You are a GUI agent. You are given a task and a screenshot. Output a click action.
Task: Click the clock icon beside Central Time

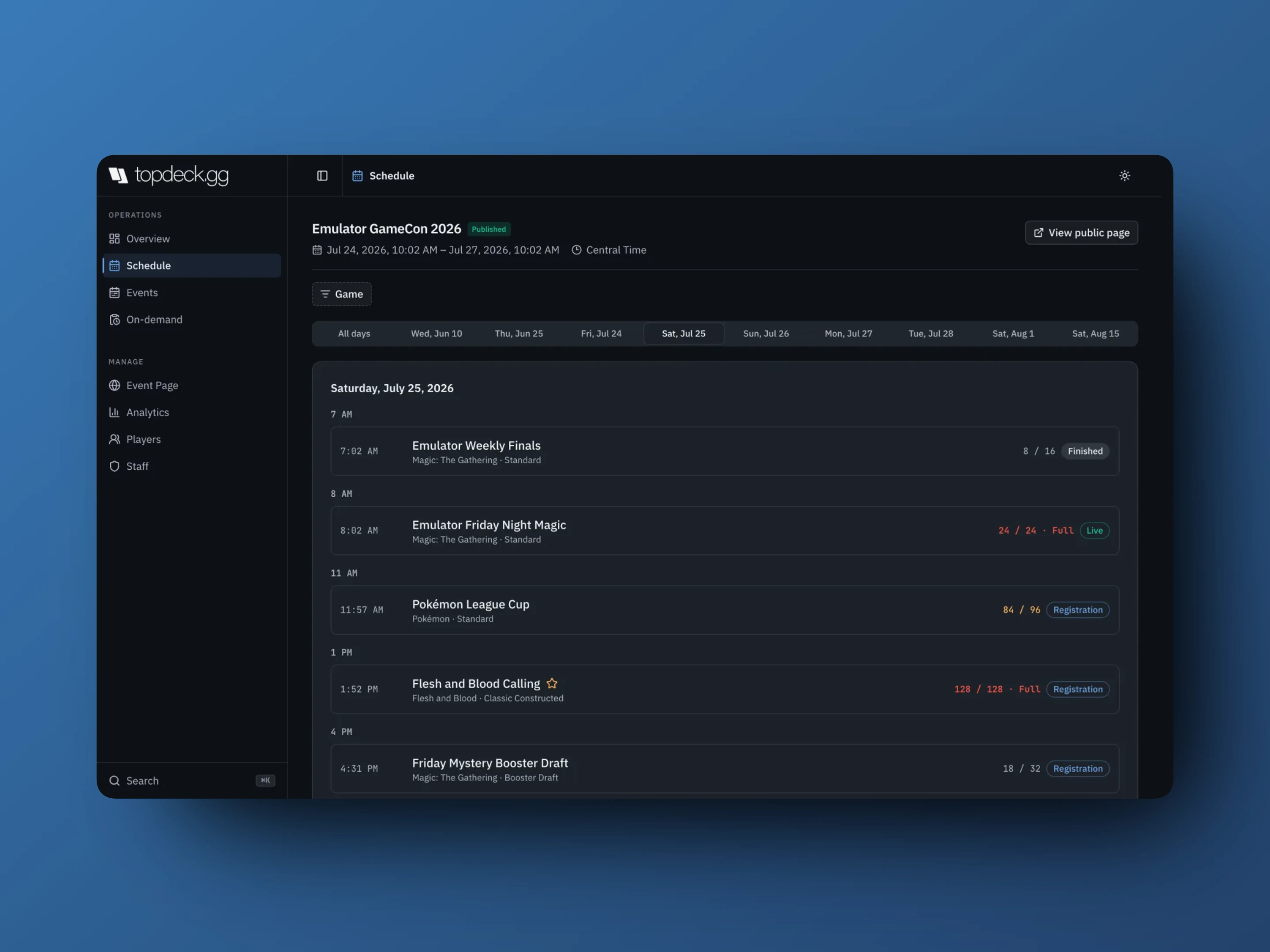click(x=576, y=250)
